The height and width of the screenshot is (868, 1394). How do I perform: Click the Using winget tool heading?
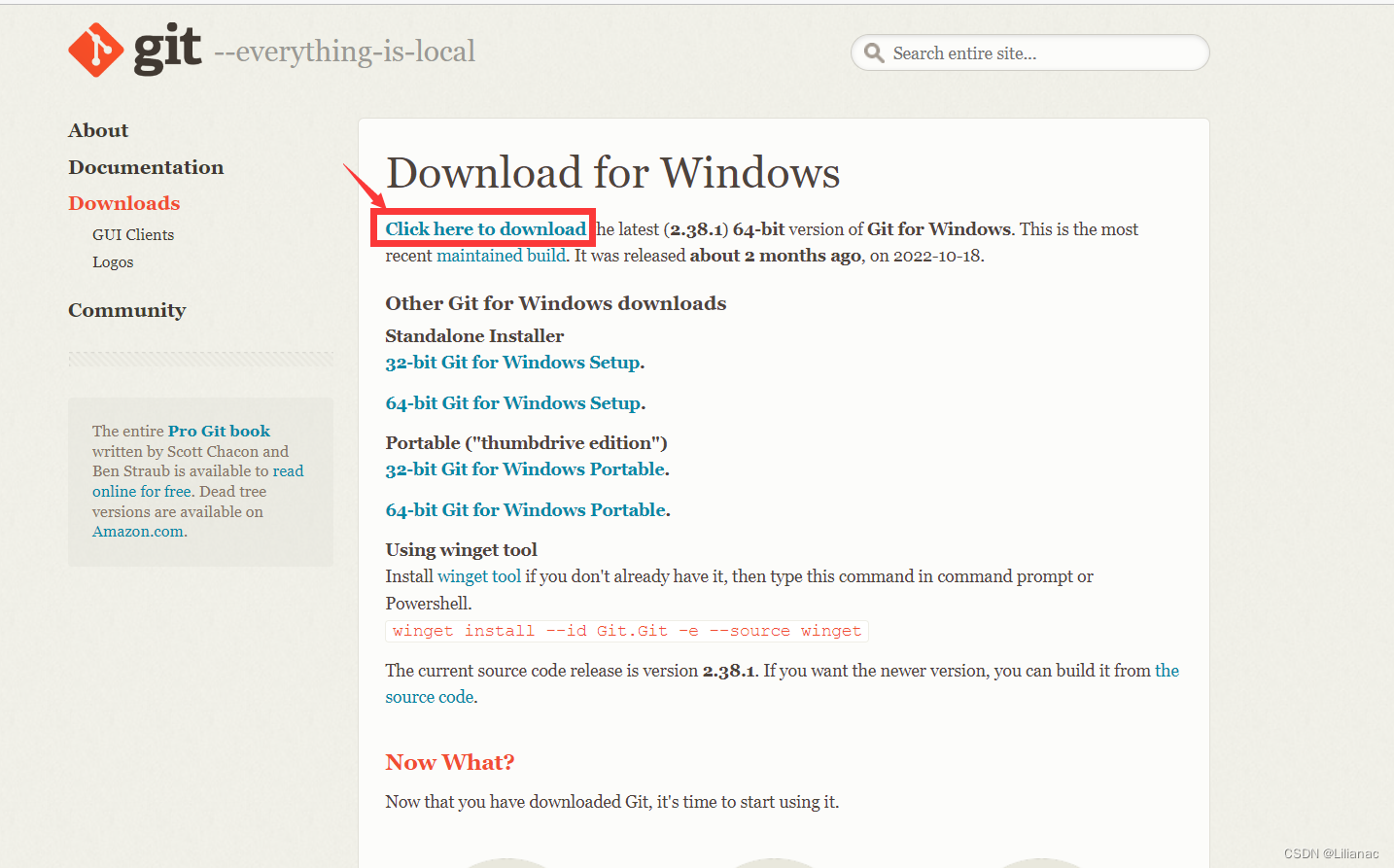coord(461,549)
